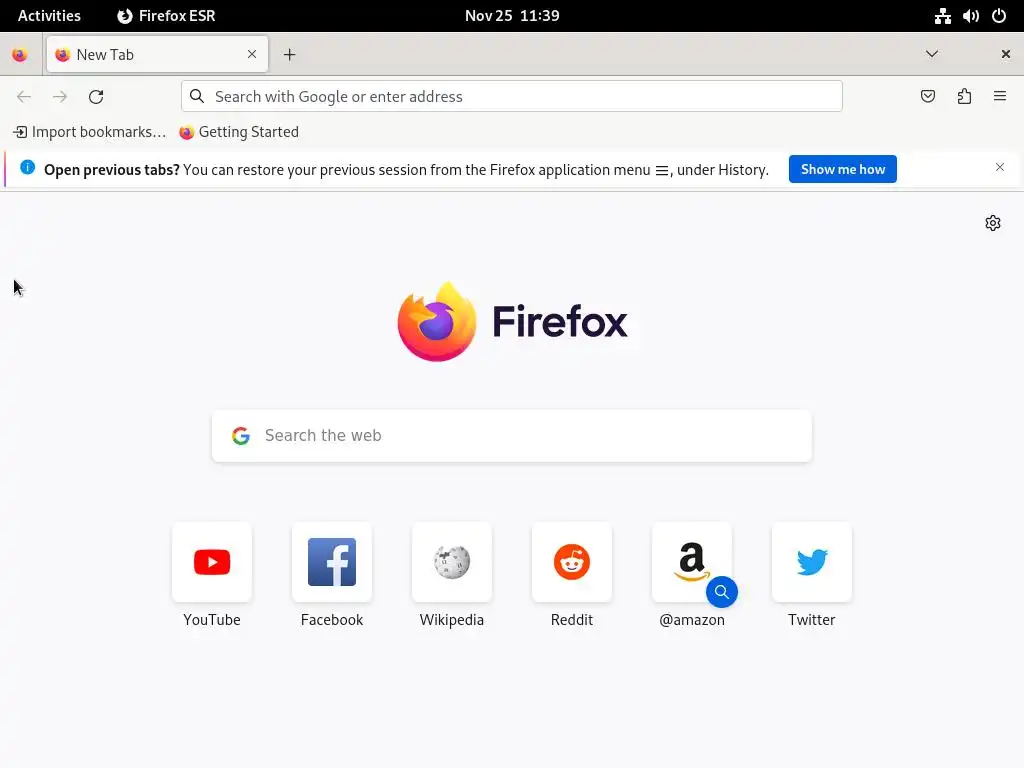Click the Save to Pocket icon
Viewport: 1024px width, 768px height.
tap(927, 96)
